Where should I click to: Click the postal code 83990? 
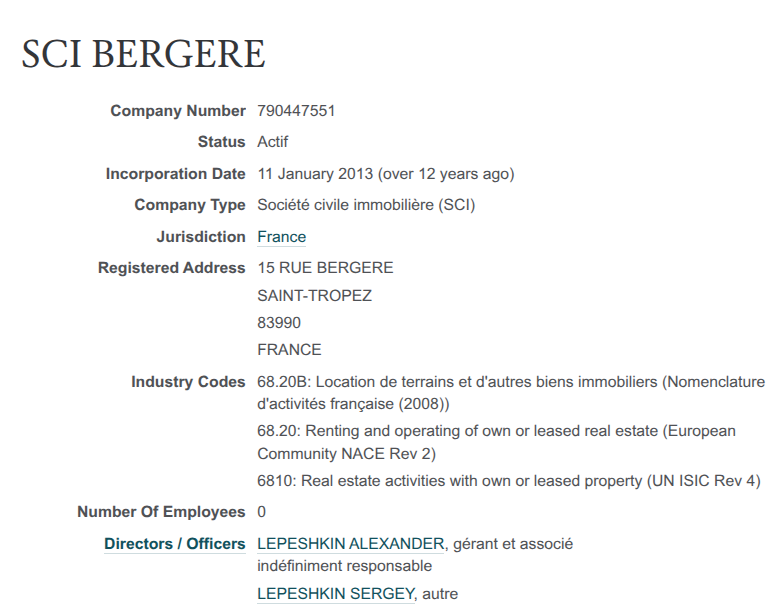pyautogui.click(x=279, y=323)
